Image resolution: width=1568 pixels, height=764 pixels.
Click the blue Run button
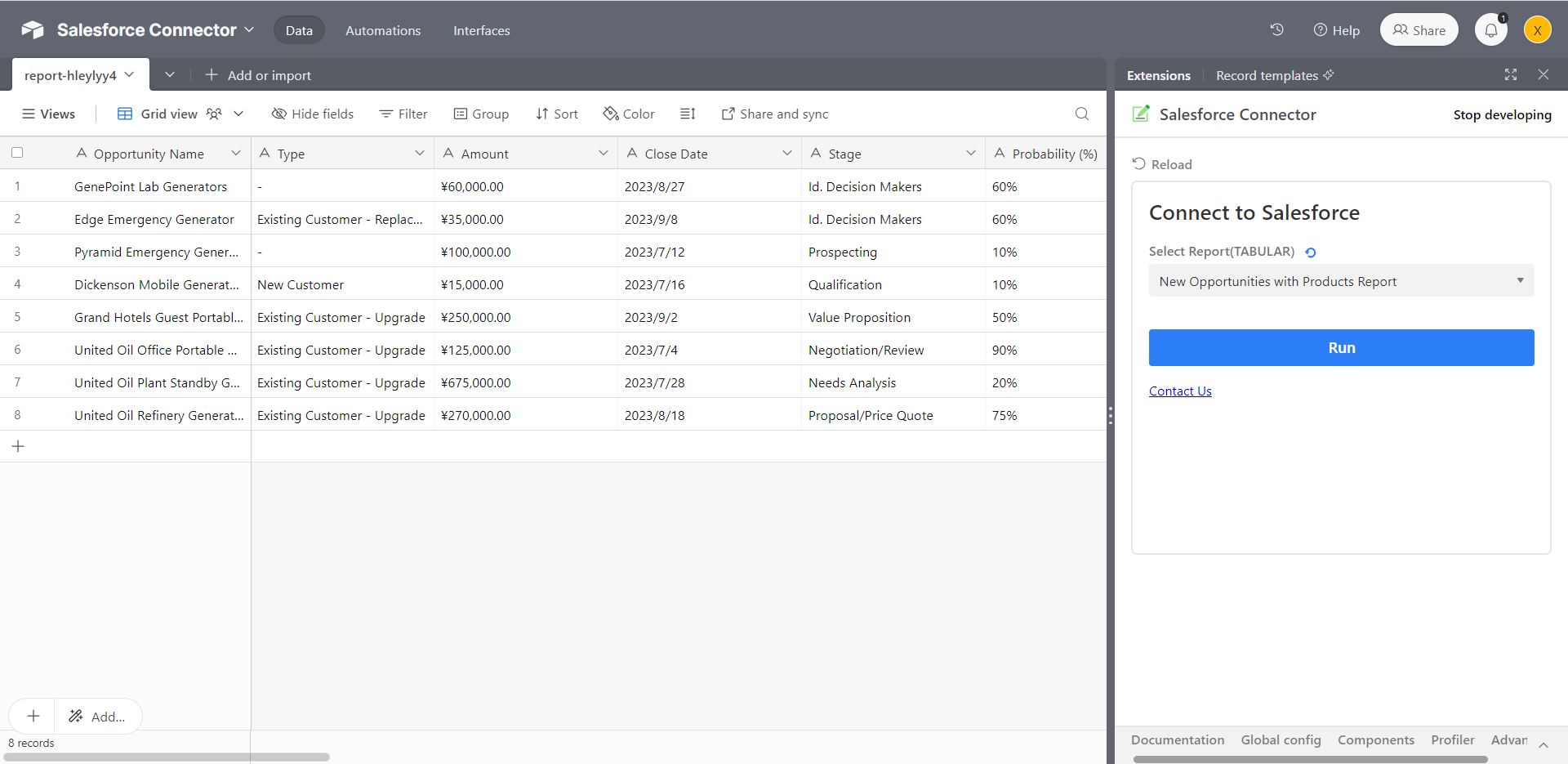tap(1341, 347)
